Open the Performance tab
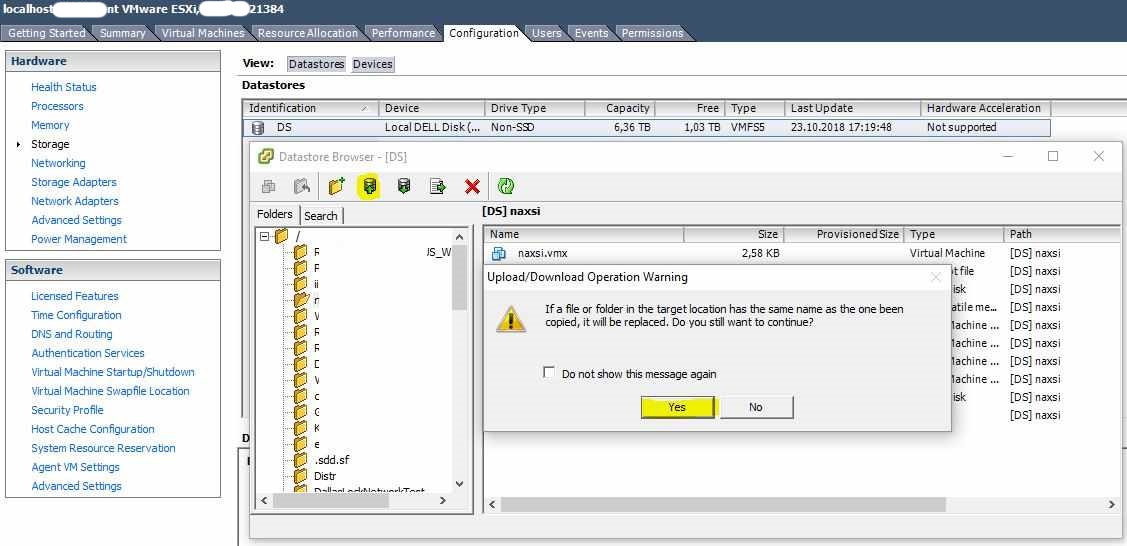This screenshot has width=1127, height=546. (x=403, y=33)
